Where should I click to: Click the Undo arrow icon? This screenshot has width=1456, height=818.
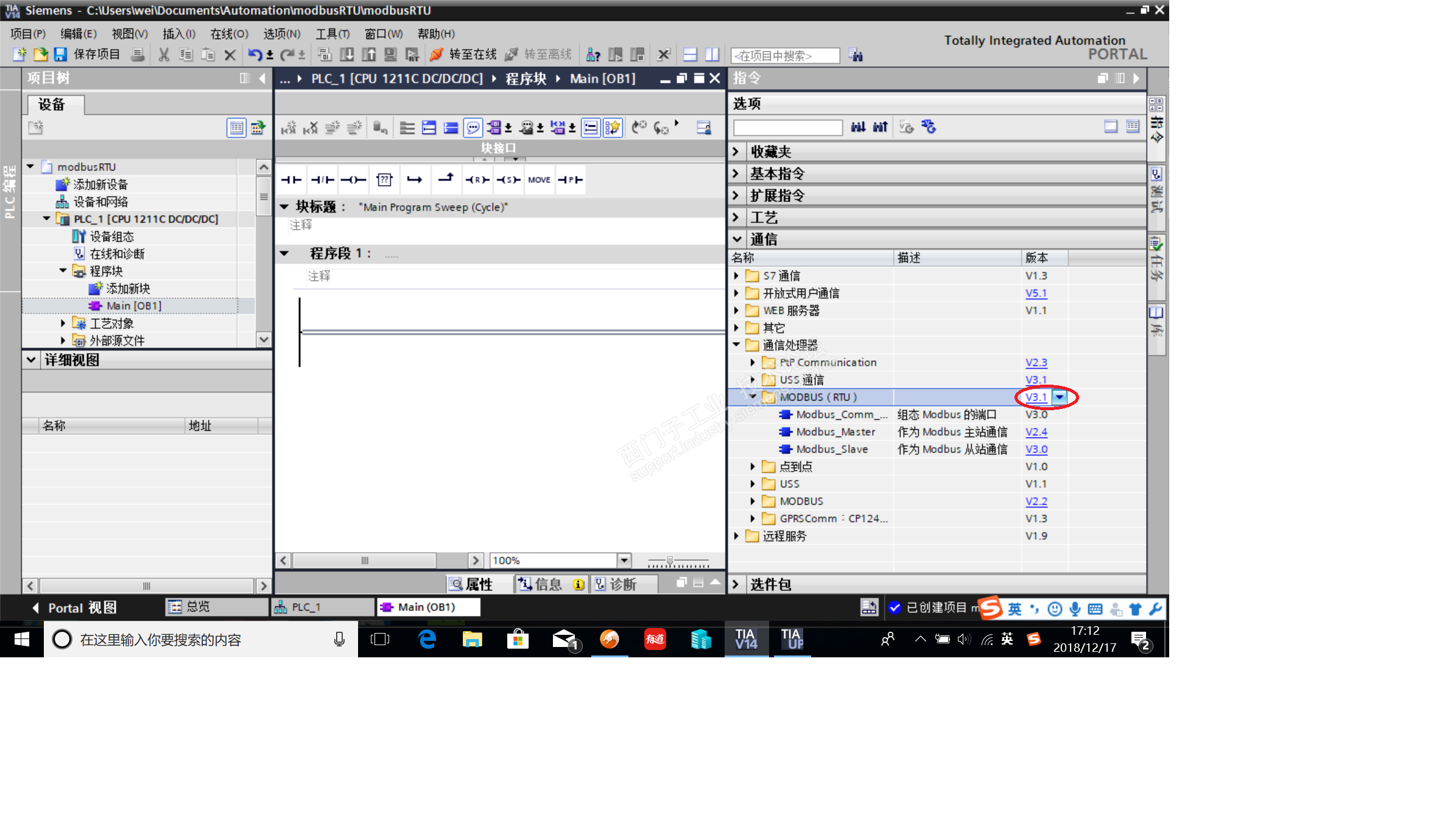[x=255, y=55]
